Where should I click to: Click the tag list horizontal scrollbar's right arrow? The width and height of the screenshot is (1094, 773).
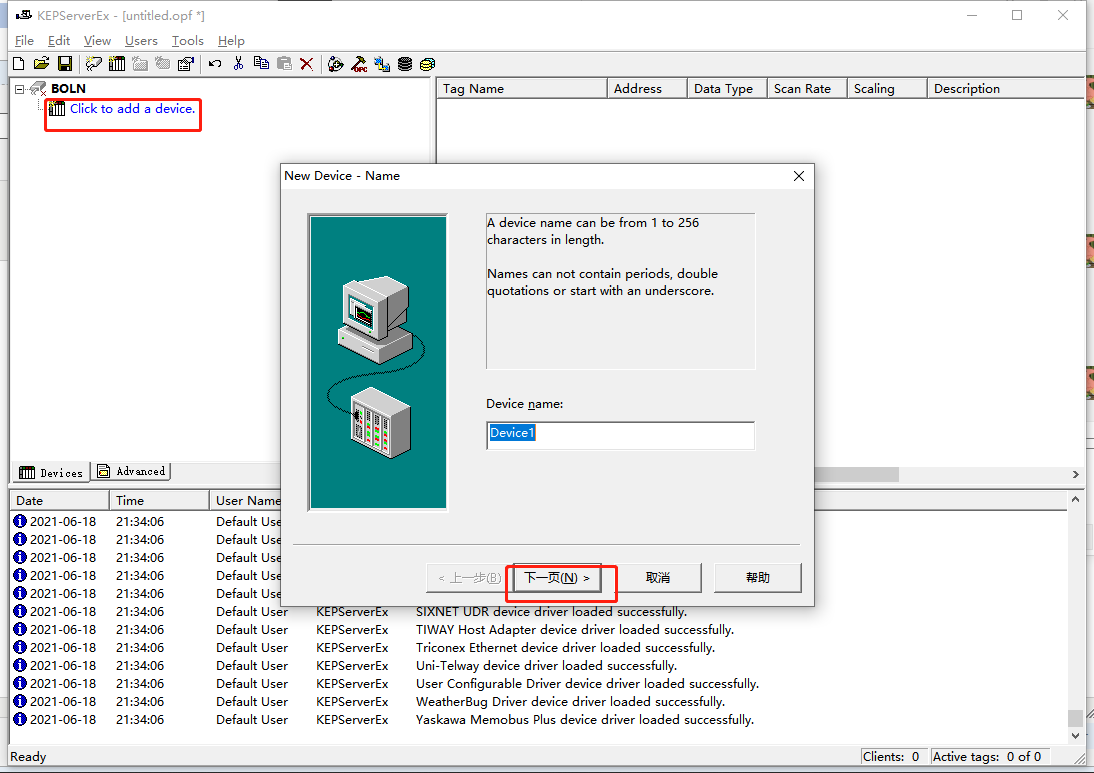(x=1076, y=474)
